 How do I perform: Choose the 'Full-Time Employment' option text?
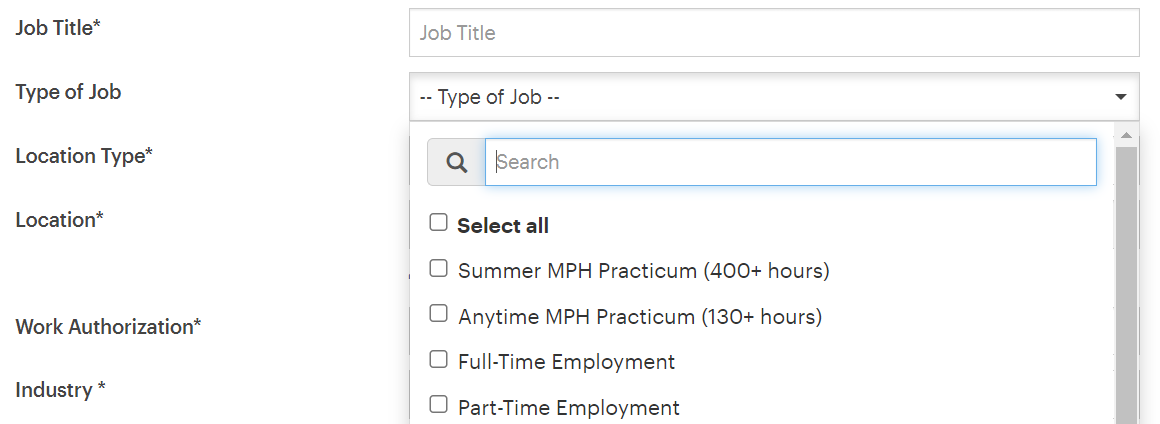tap(566, 362)
